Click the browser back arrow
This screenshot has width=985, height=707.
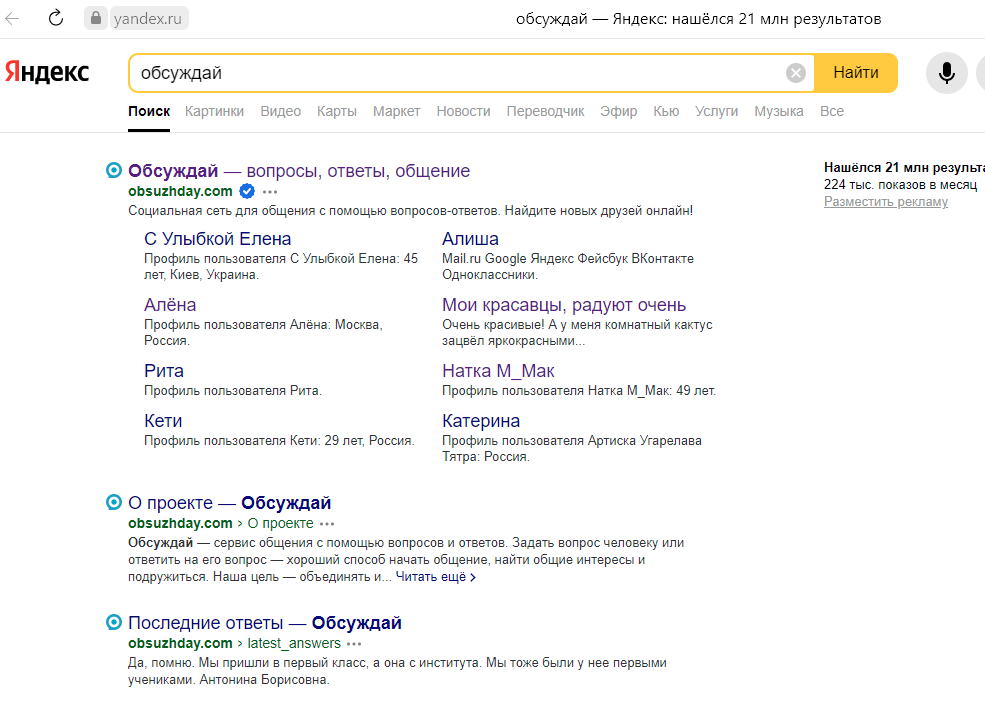(x=12, y=18)
